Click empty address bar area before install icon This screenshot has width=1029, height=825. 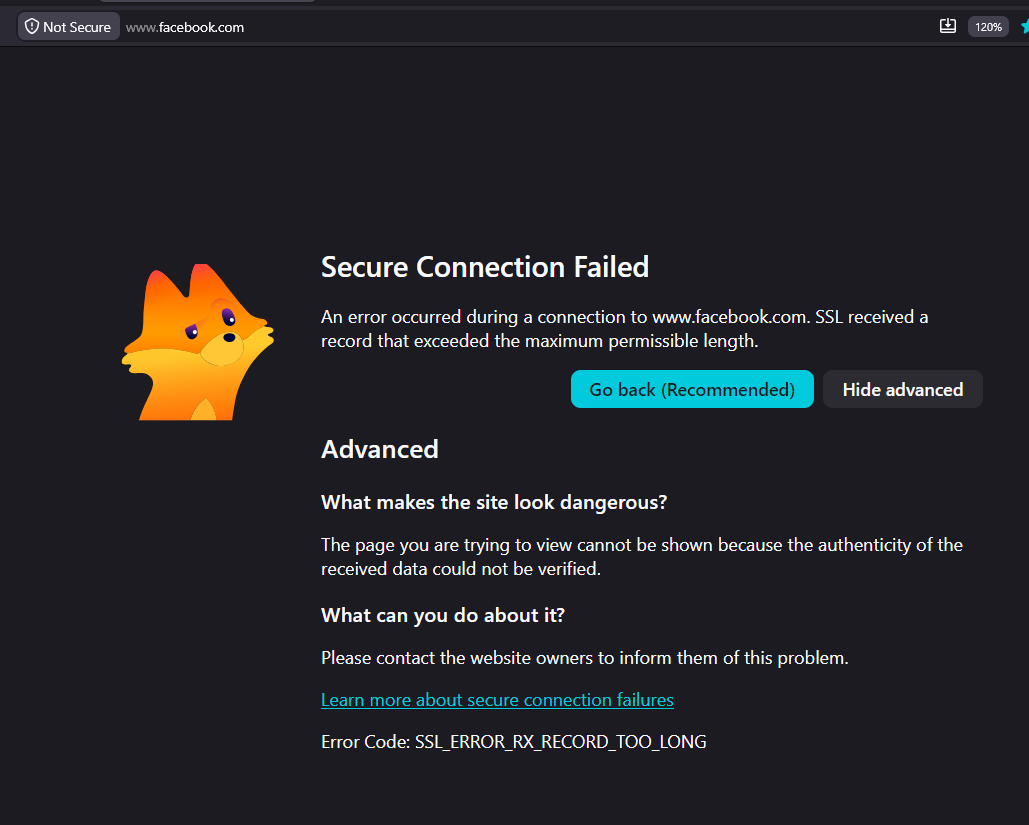591,27
